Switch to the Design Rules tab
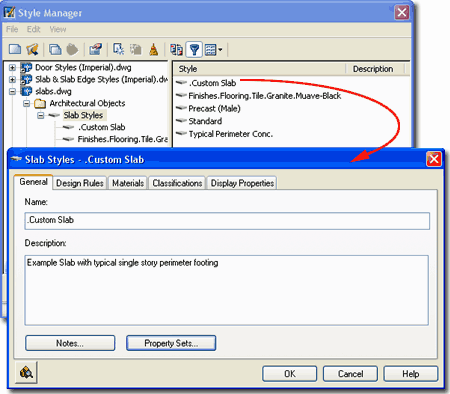Screen dimensions: 450x394 pos(80,183)
